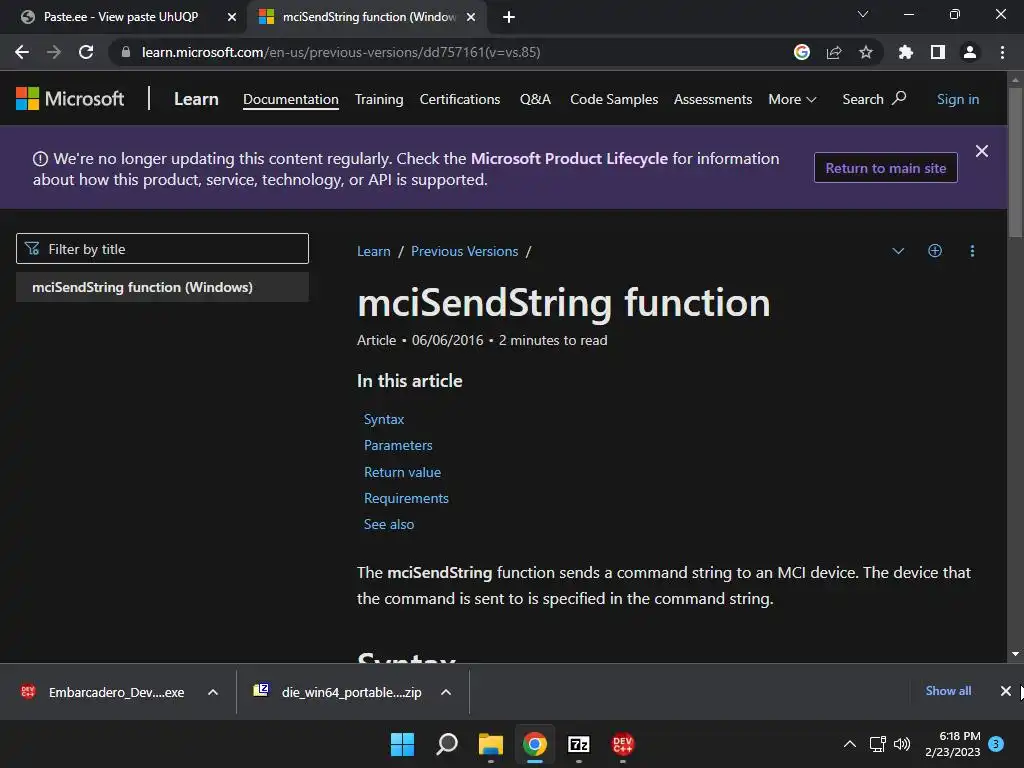Click the Learn breadcrumb link

pyautogui.click(x=374, y=251)
